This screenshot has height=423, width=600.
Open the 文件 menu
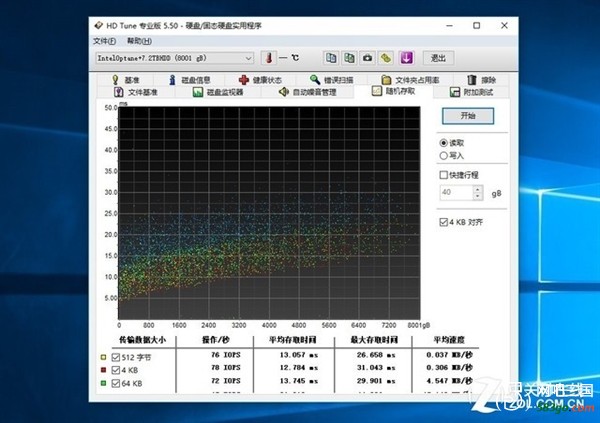(x=104, y=41)
